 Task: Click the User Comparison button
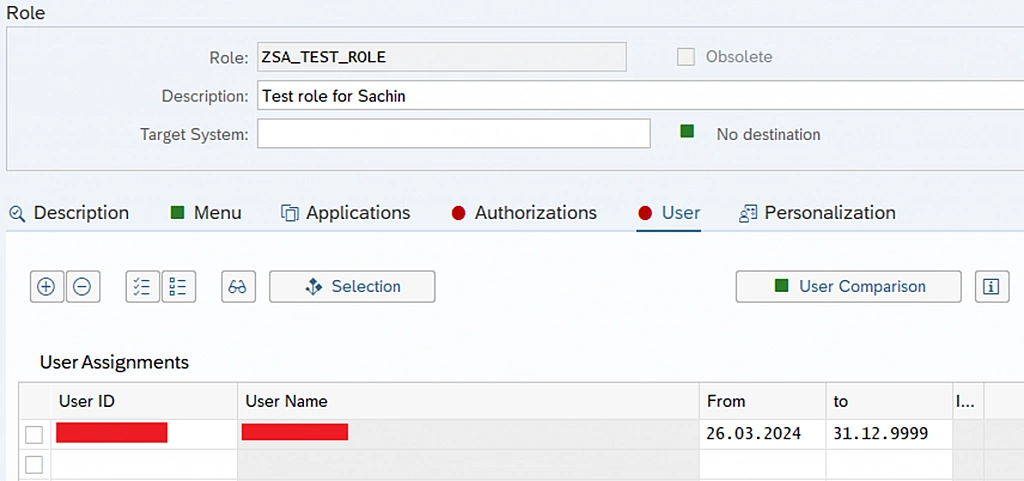coord(848,287)
